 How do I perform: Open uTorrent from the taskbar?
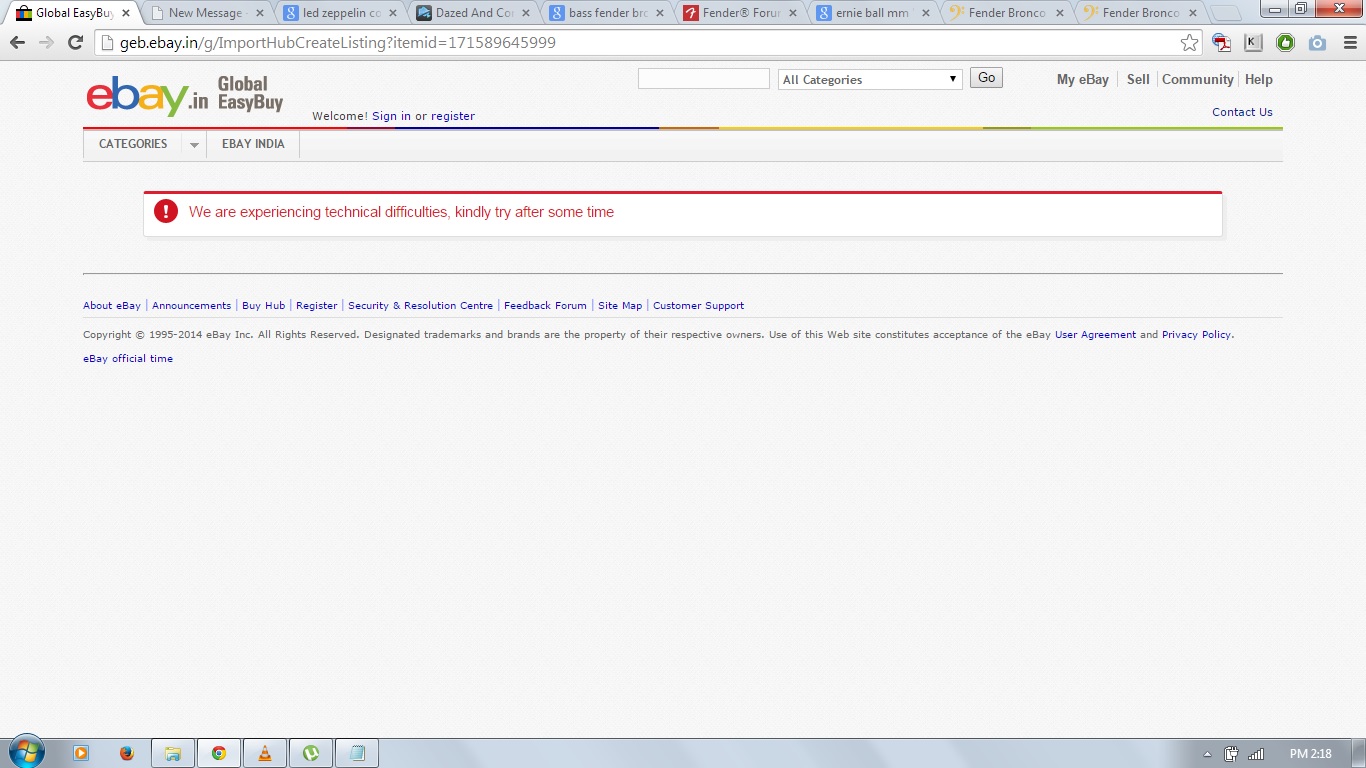click(x=311, y=753)
